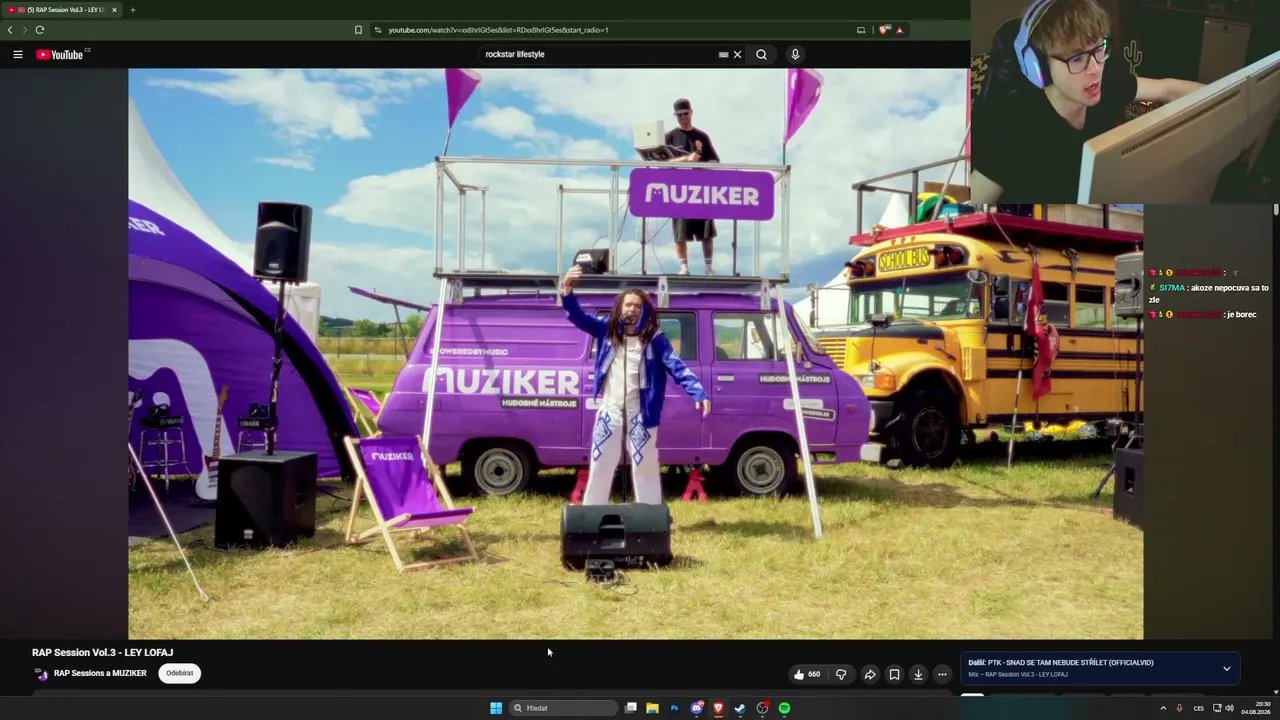The width and height of the screenshot is (1280, 720).
Task: Open File Explorer from the taskbar
Action: coord(652,708)
